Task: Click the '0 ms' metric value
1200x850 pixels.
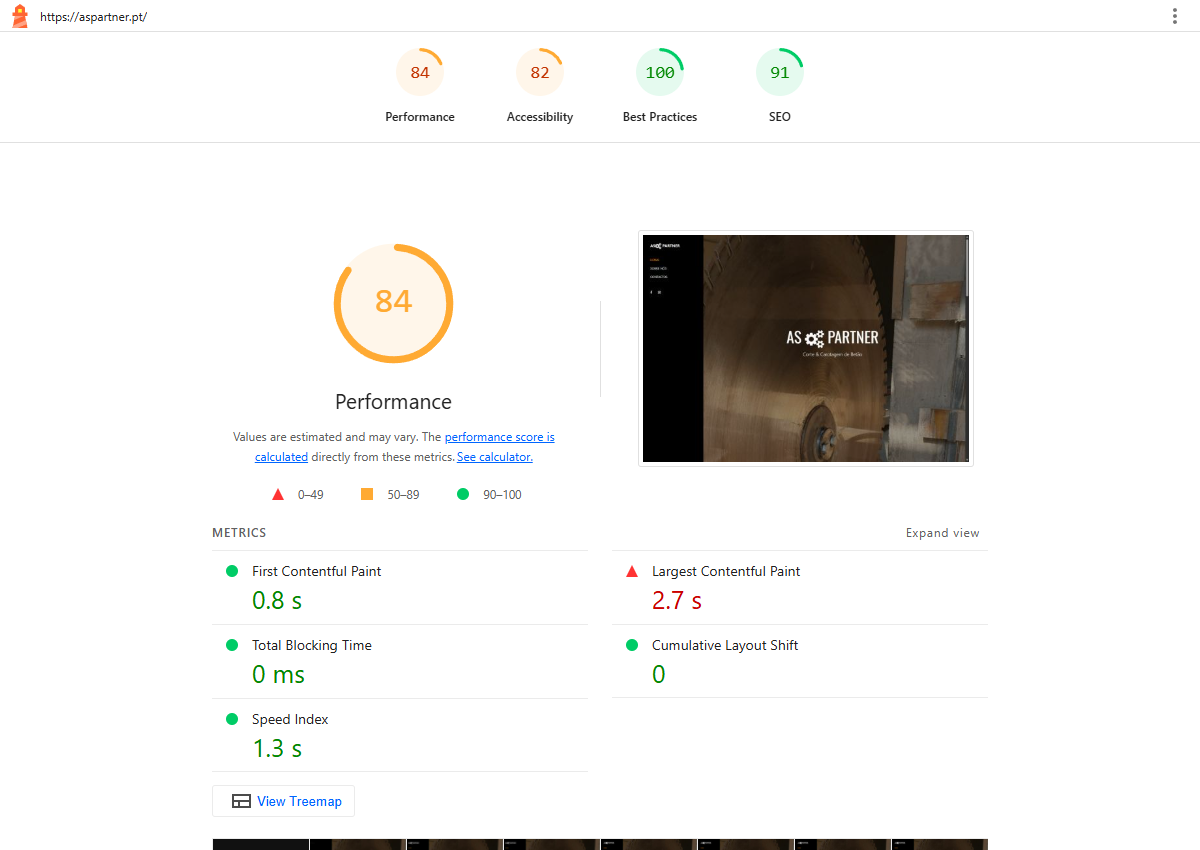Action: (x=279, y=674)
